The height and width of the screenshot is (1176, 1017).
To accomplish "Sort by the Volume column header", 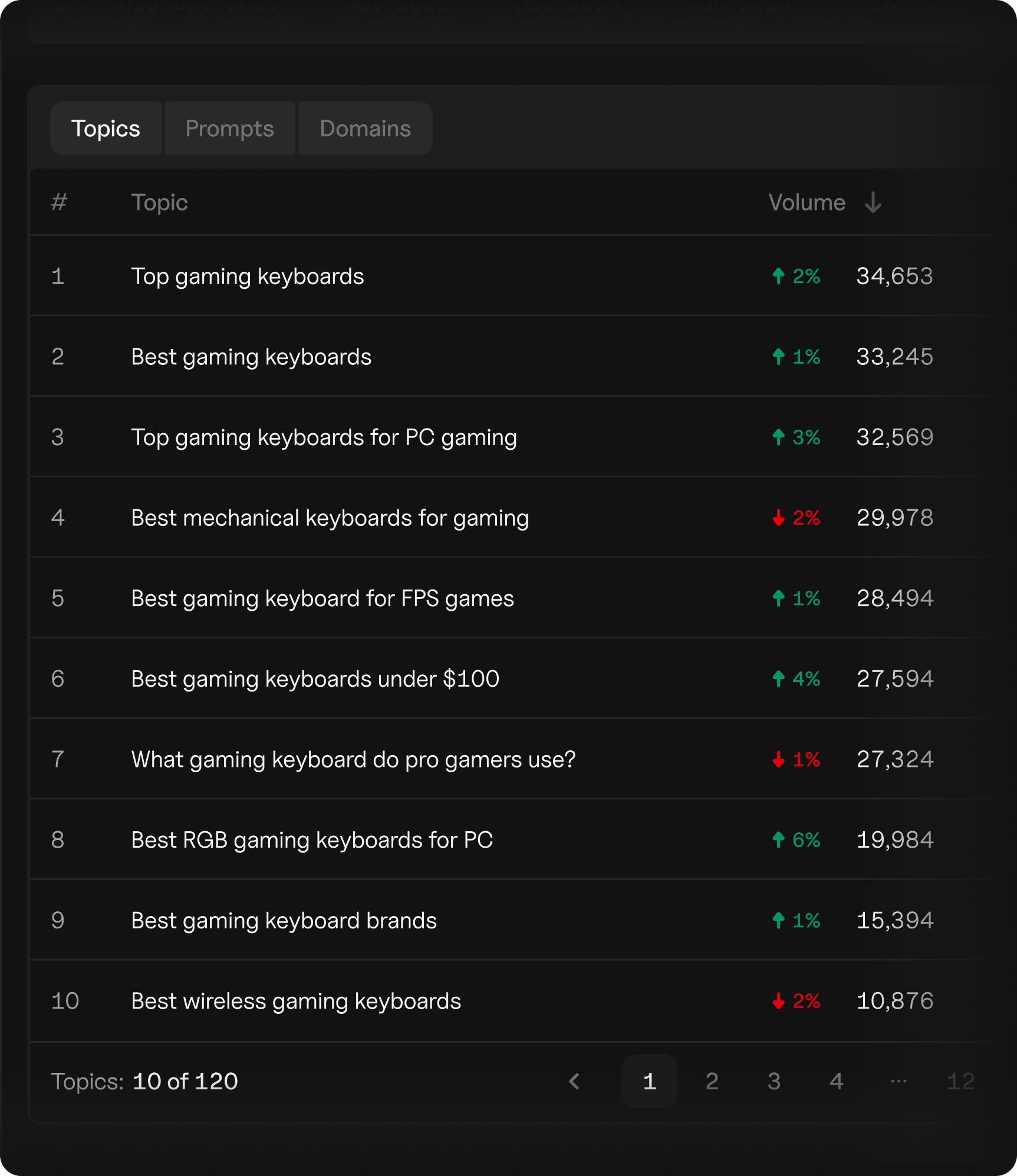I will click(807, 203).
